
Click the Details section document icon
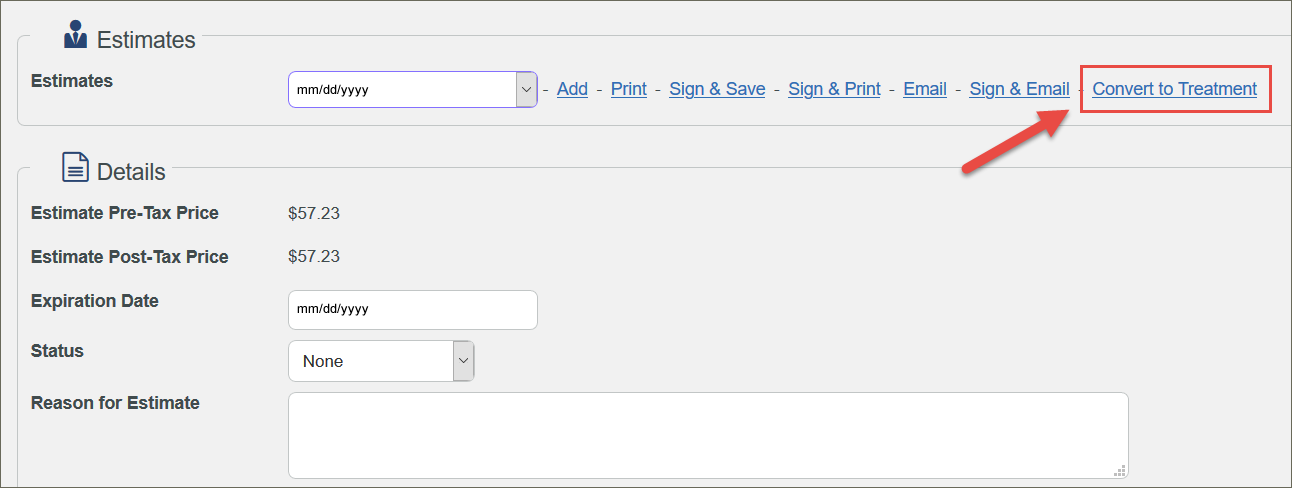(75, 167)
